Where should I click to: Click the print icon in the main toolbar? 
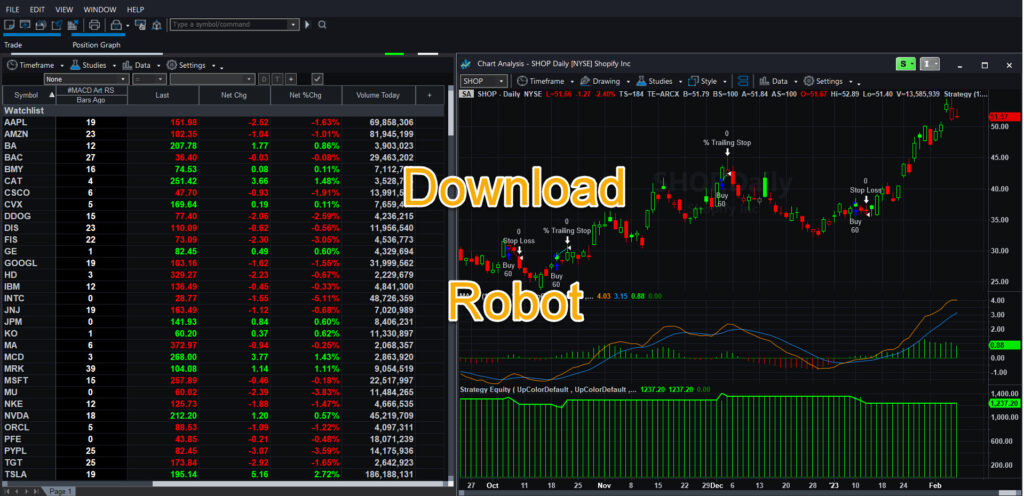(x=93, y=24)
